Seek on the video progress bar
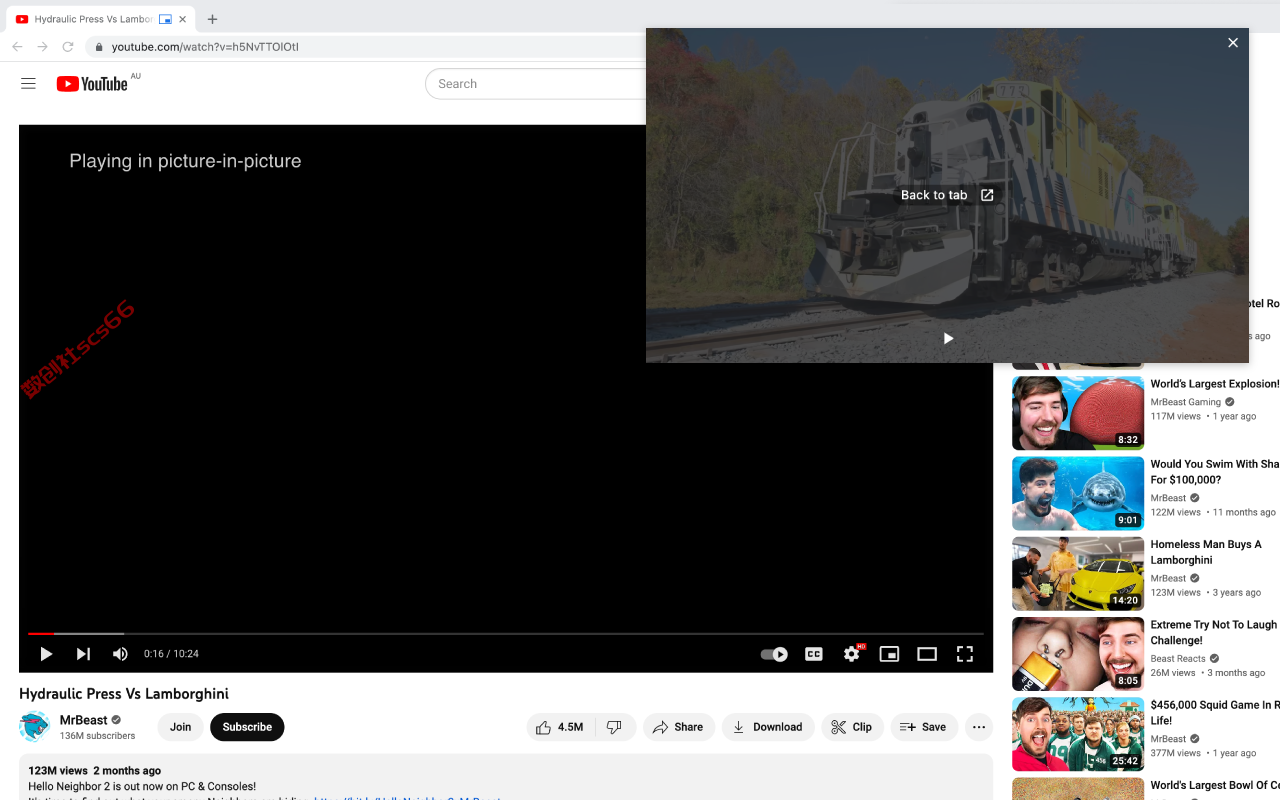This screenshot has height=800, width=1280. (x=506, y=634)
